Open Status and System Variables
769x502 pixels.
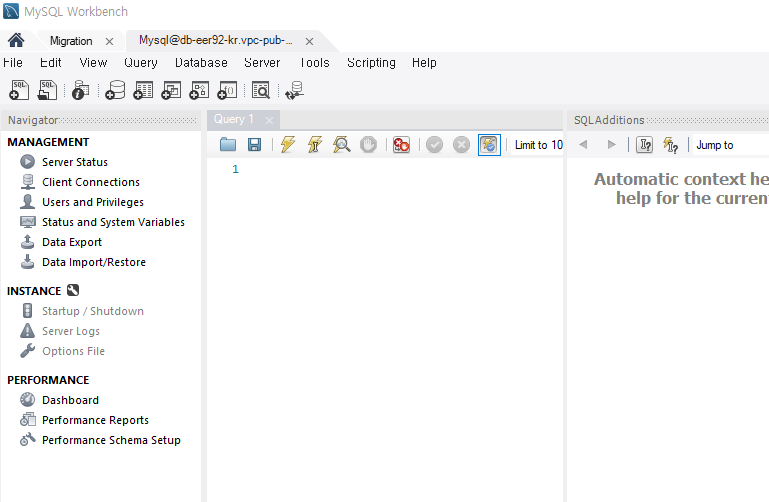113,222
